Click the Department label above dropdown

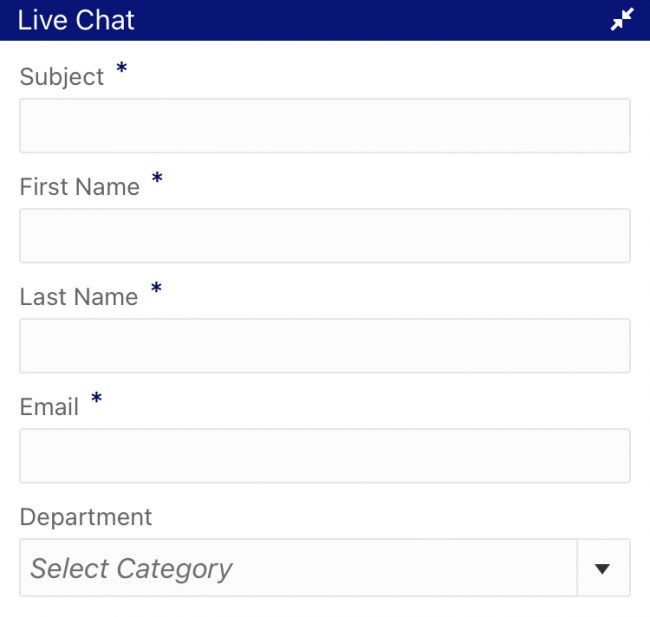(x=86, y=517)
